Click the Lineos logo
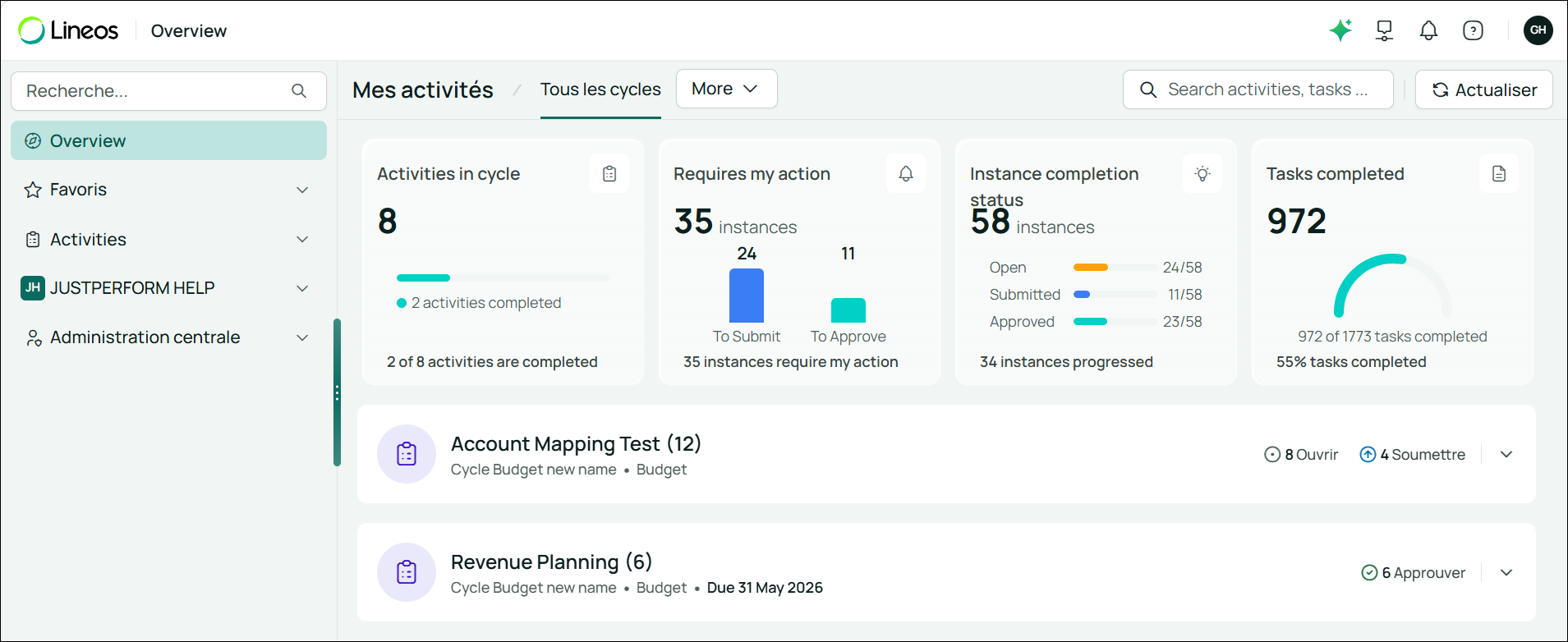The image size is (1568, 642). coord(68,30)
